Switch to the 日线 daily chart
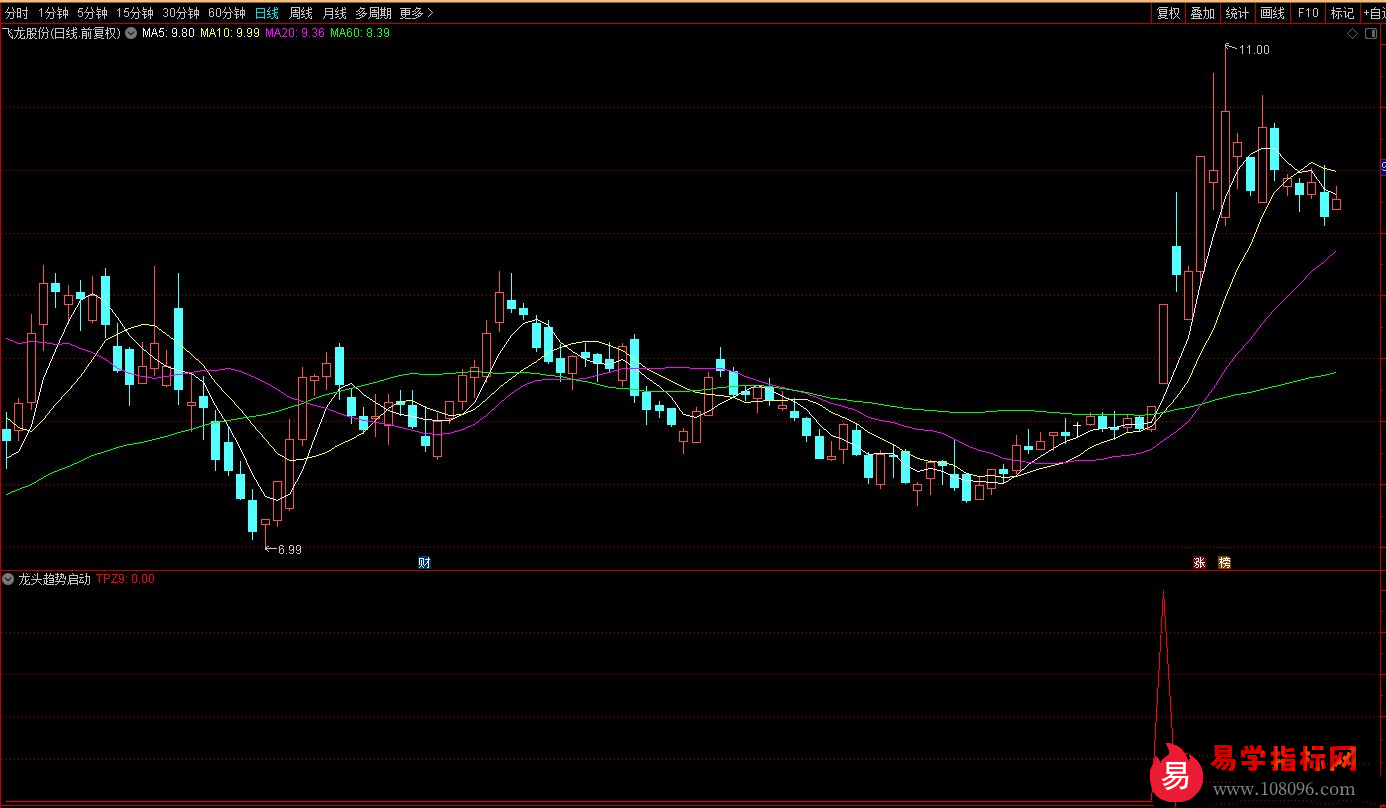Viewport: 1386px width, 808px height. click(x=267, y=13)
